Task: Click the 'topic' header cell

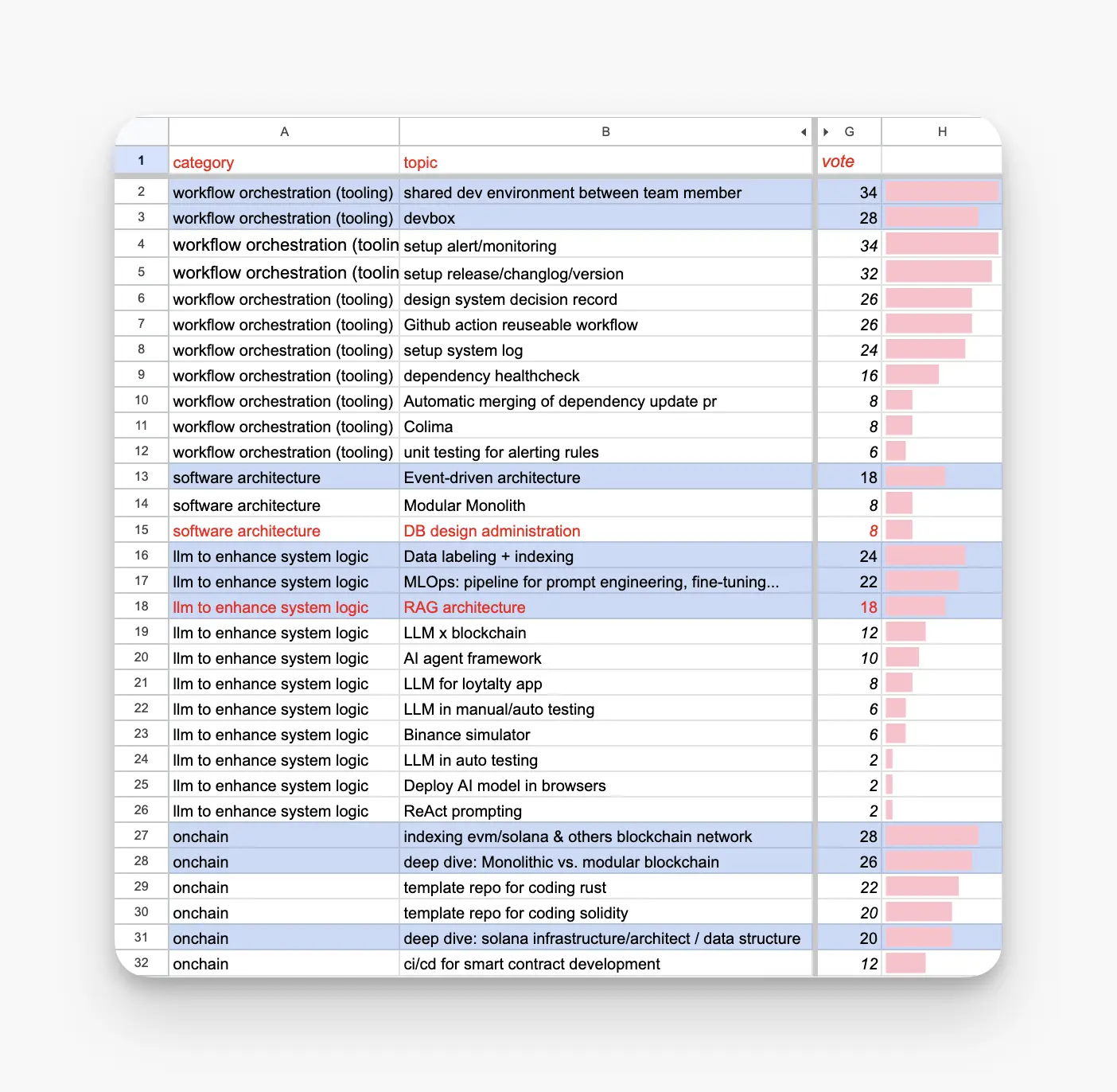Action: coord(605,161)
